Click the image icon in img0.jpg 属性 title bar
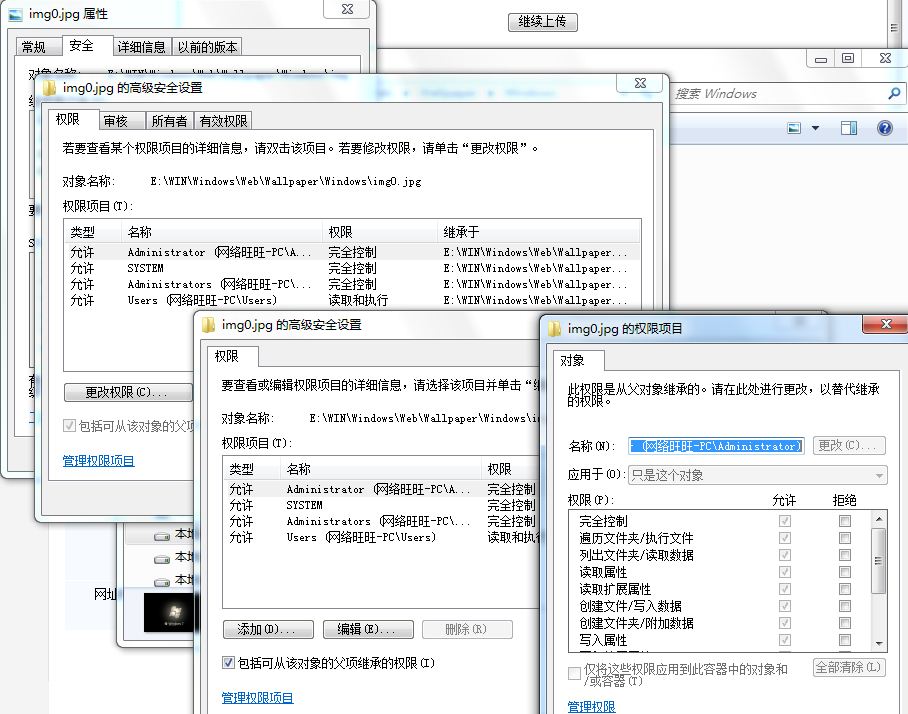Screen dimensions: 908x714 [16, 14]
